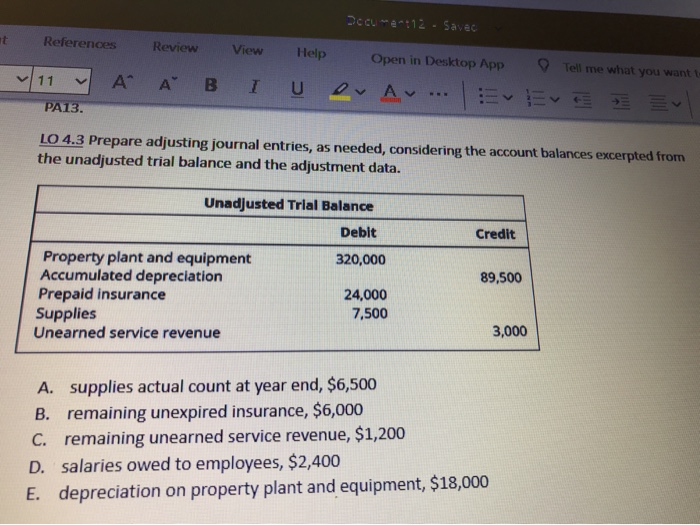Click the Unearned service revenue row label
700x525 pixels.
coord(127,333)
